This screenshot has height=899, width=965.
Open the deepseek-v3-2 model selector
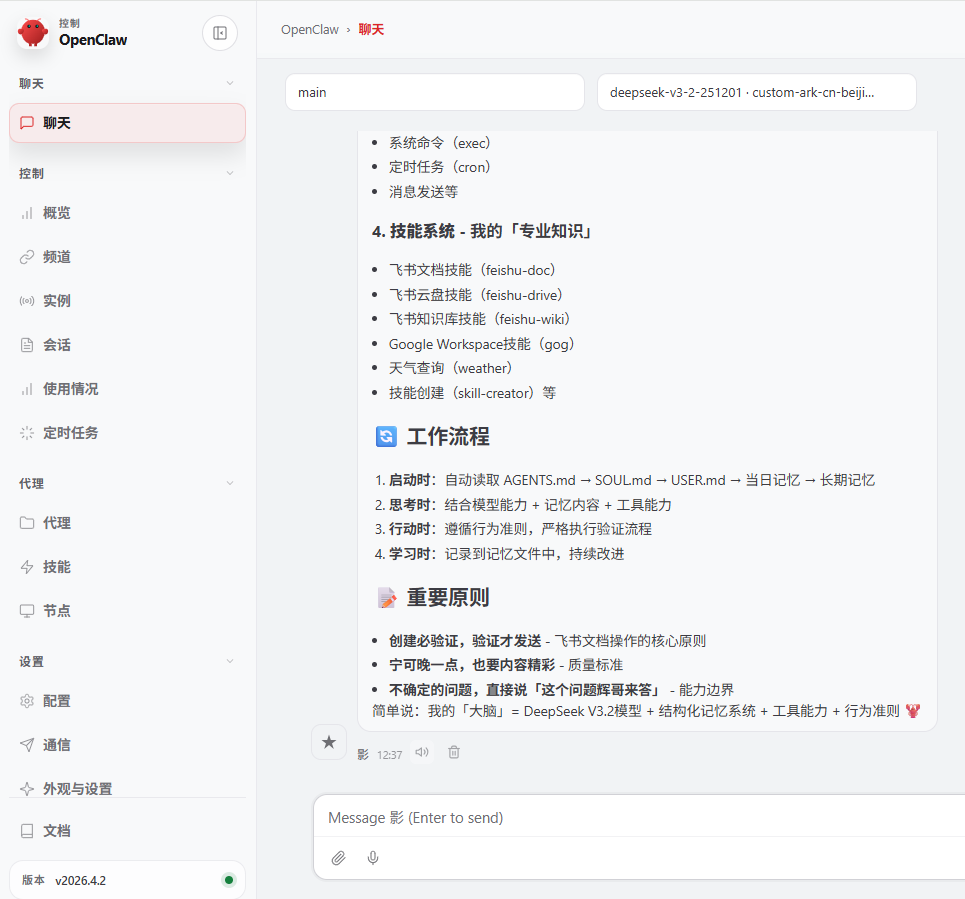point(757,91)
